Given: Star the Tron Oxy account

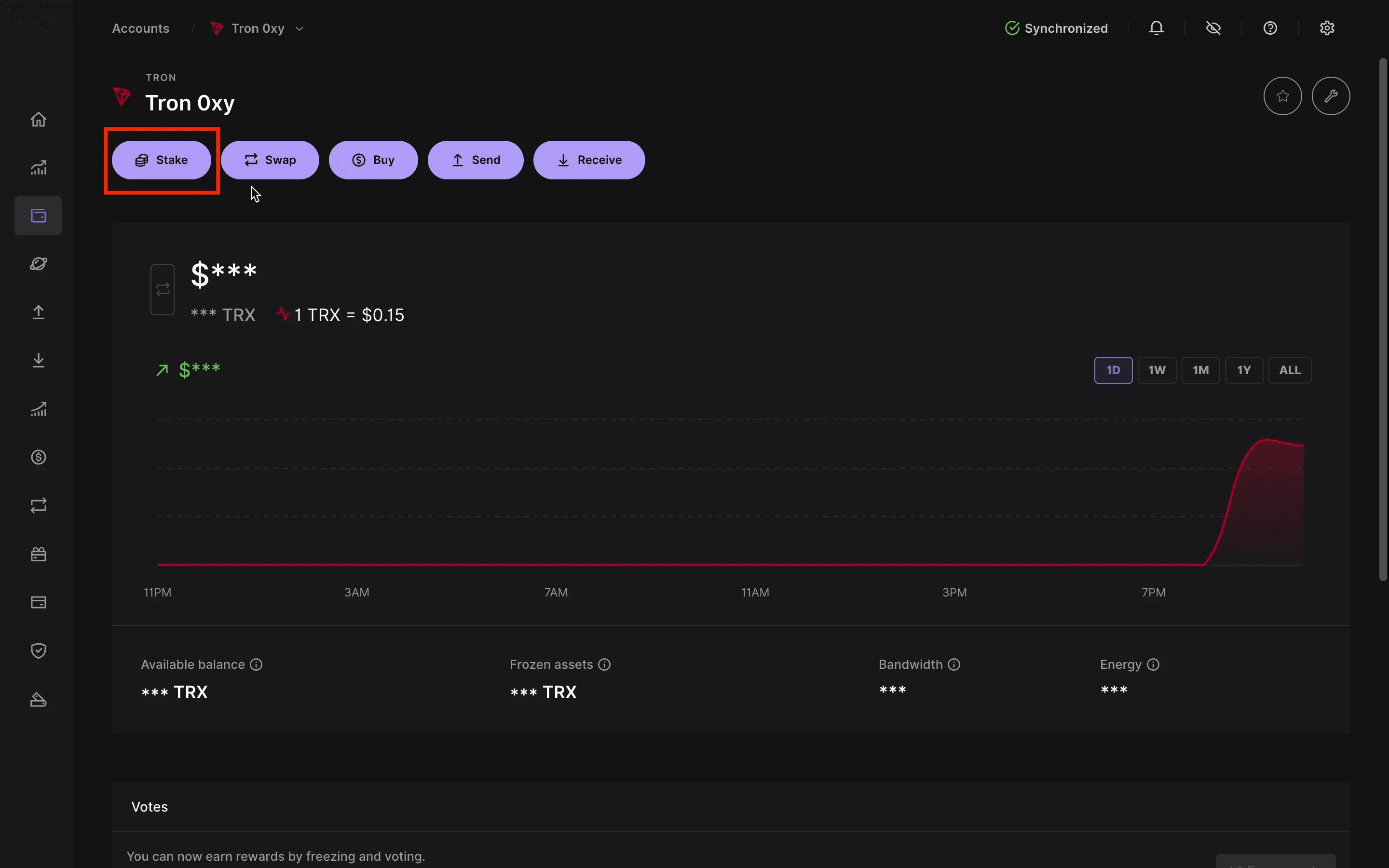Looking at the screenshot, I should pos(1283,96).
